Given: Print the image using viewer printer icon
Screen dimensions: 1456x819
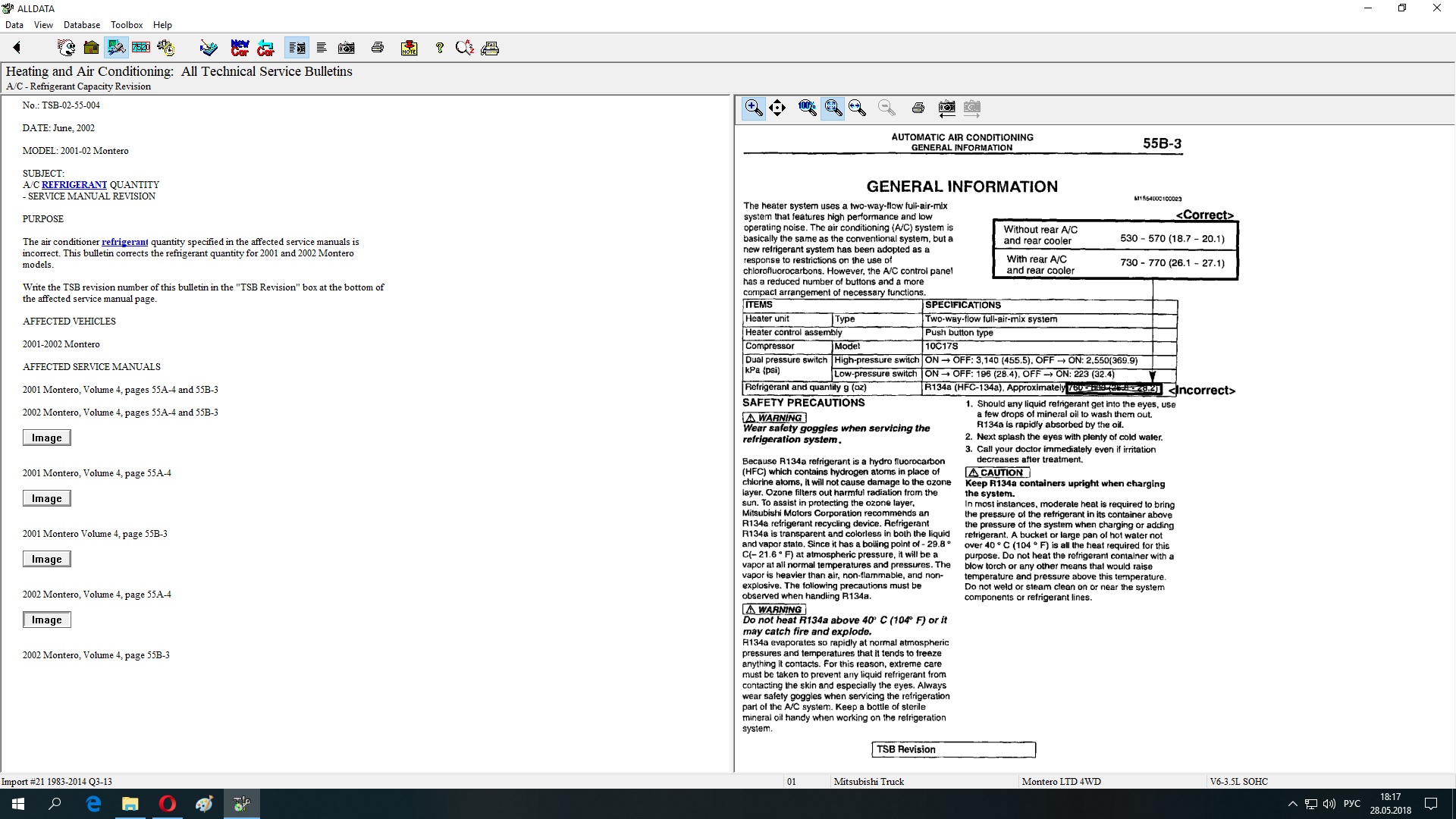Looking at the screenshot, I should coord(918,108).
